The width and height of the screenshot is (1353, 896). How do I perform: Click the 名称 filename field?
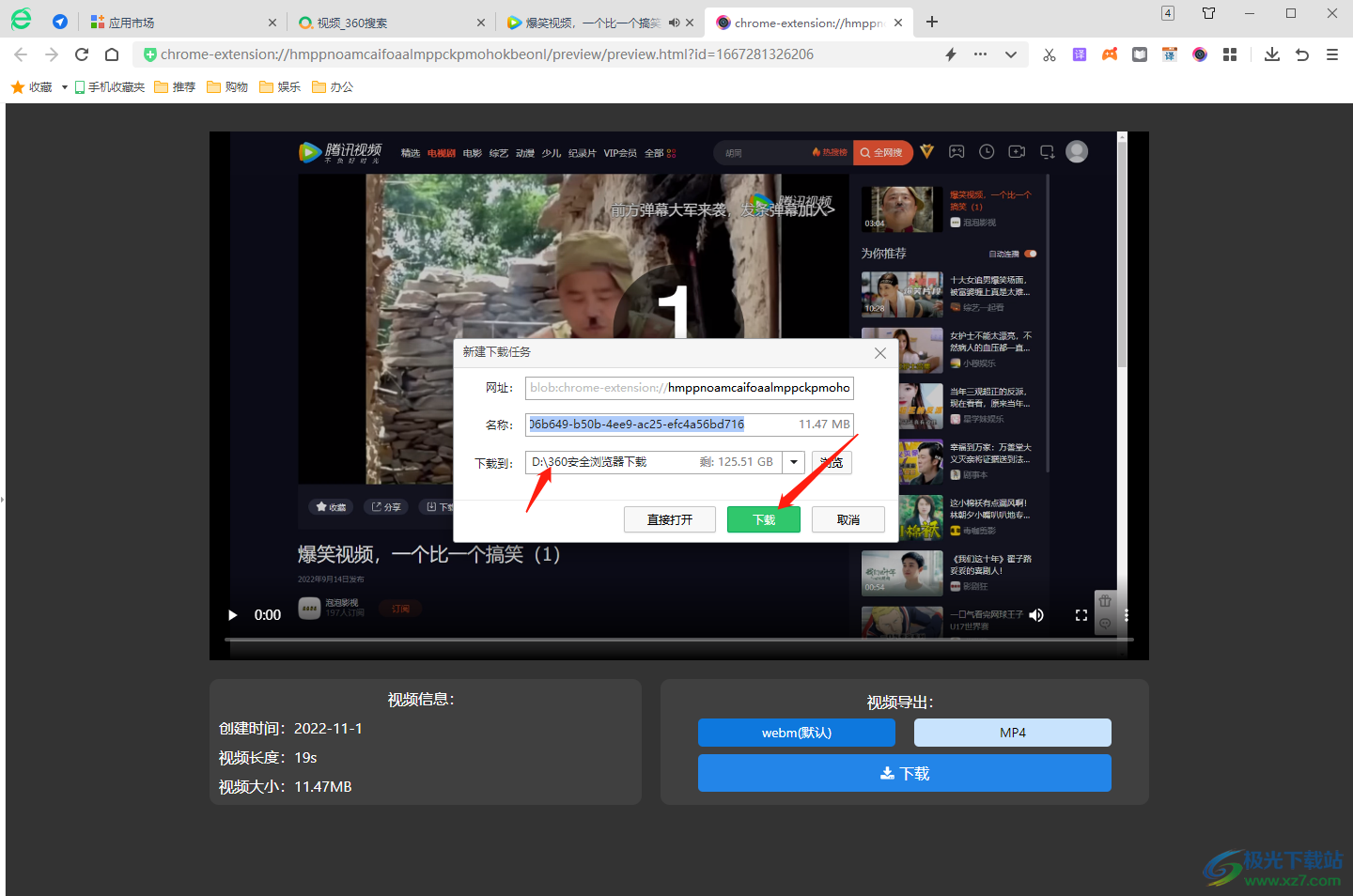[x=690, y=425]
